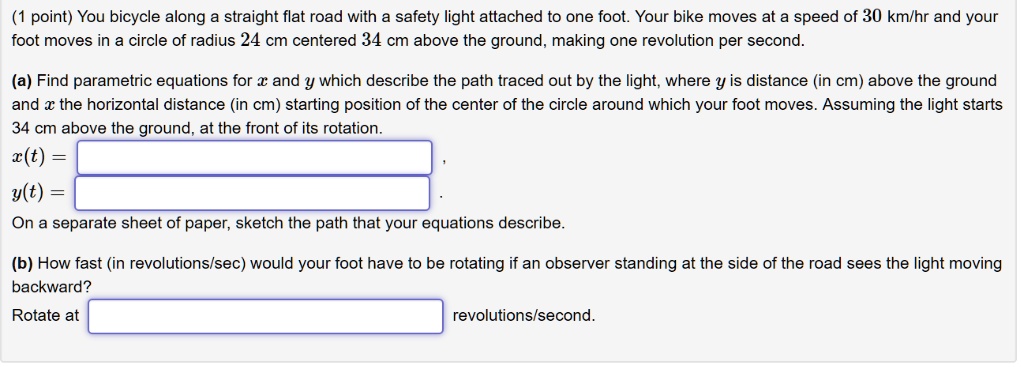Image resolution: width=1021 pixels, height=367 pixels.
Task: Click the 'revolutions/second.' unit label
Action: pos(524,316)
